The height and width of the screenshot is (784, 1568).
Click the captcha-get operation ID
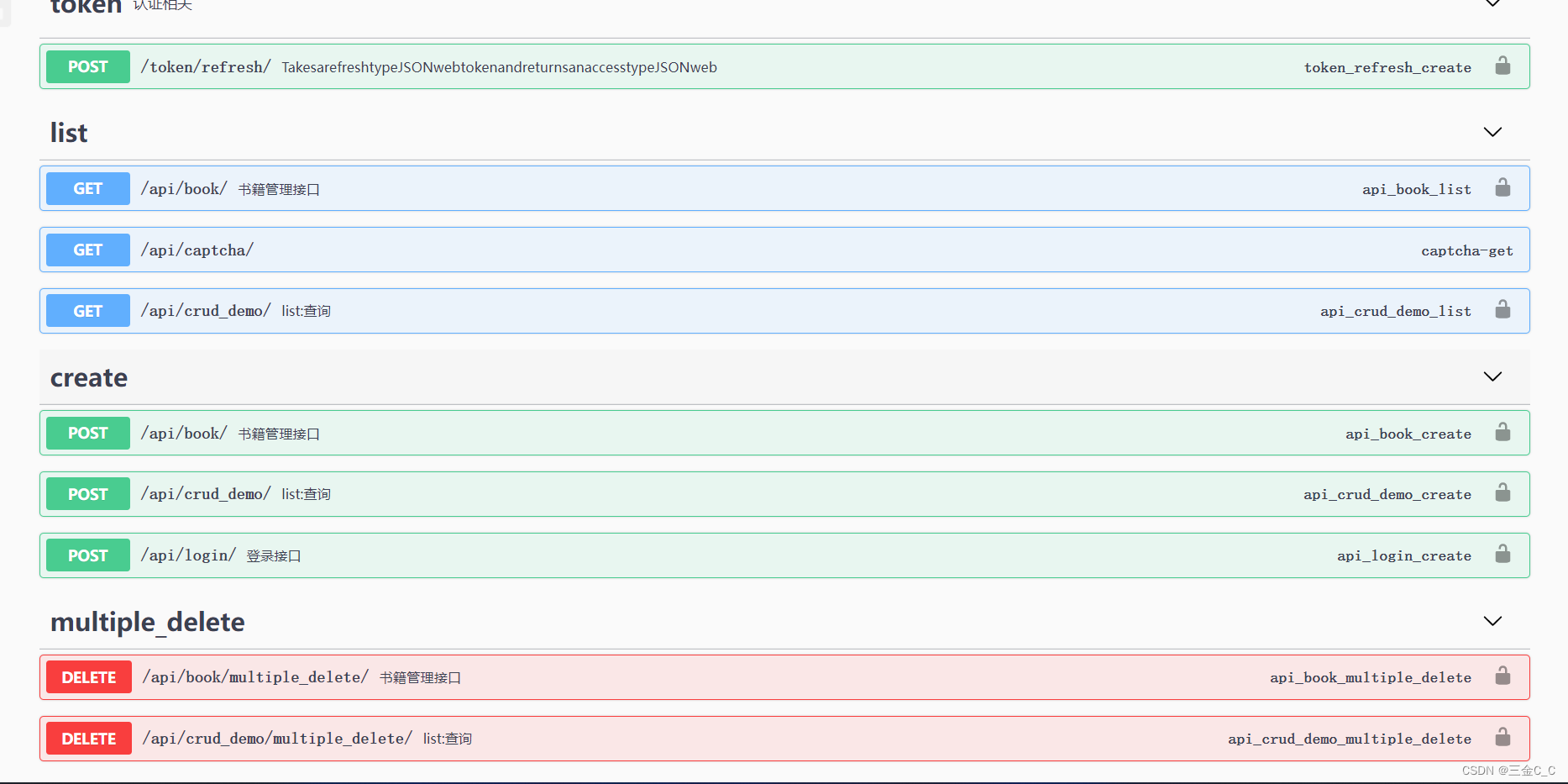click(1467, 250)
